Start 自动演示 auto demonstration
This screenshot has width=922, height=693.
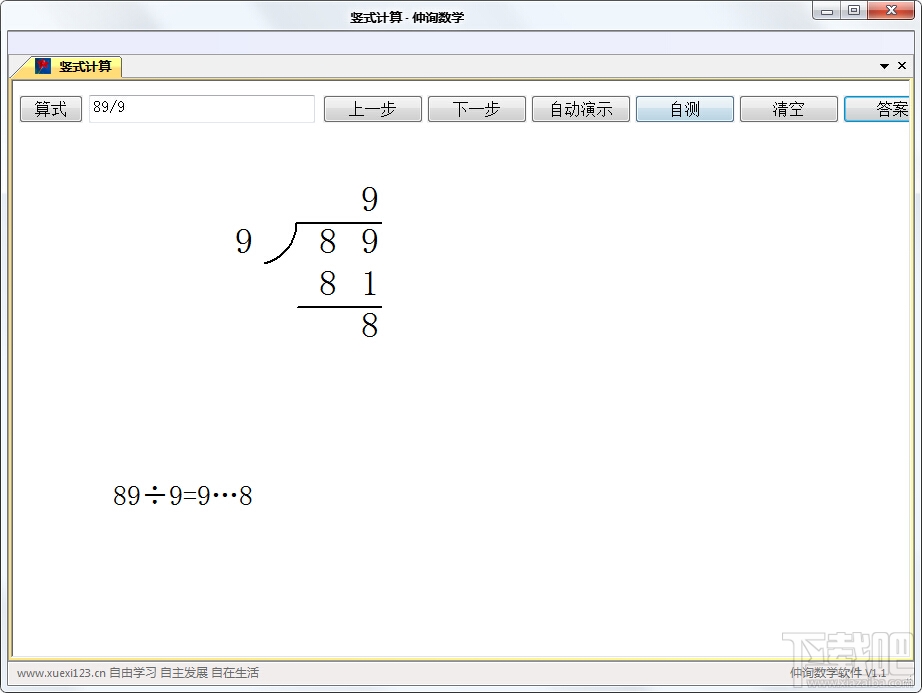pos(581,109)
